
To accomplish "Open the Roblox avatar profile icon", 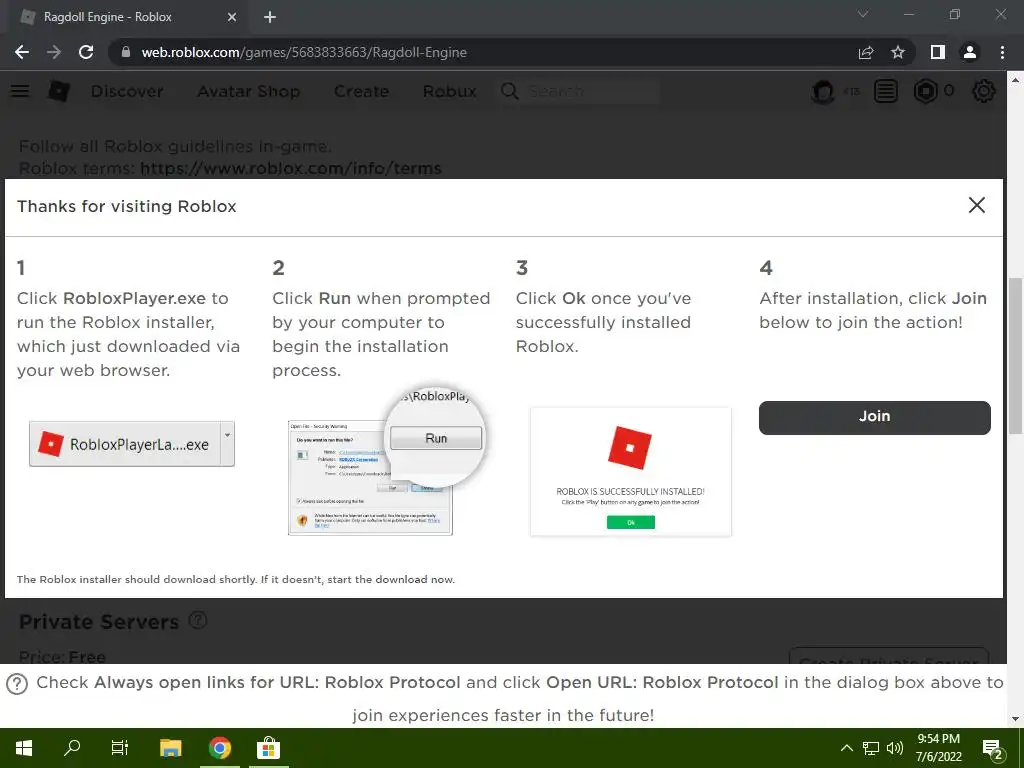I will tap(824, 91).
